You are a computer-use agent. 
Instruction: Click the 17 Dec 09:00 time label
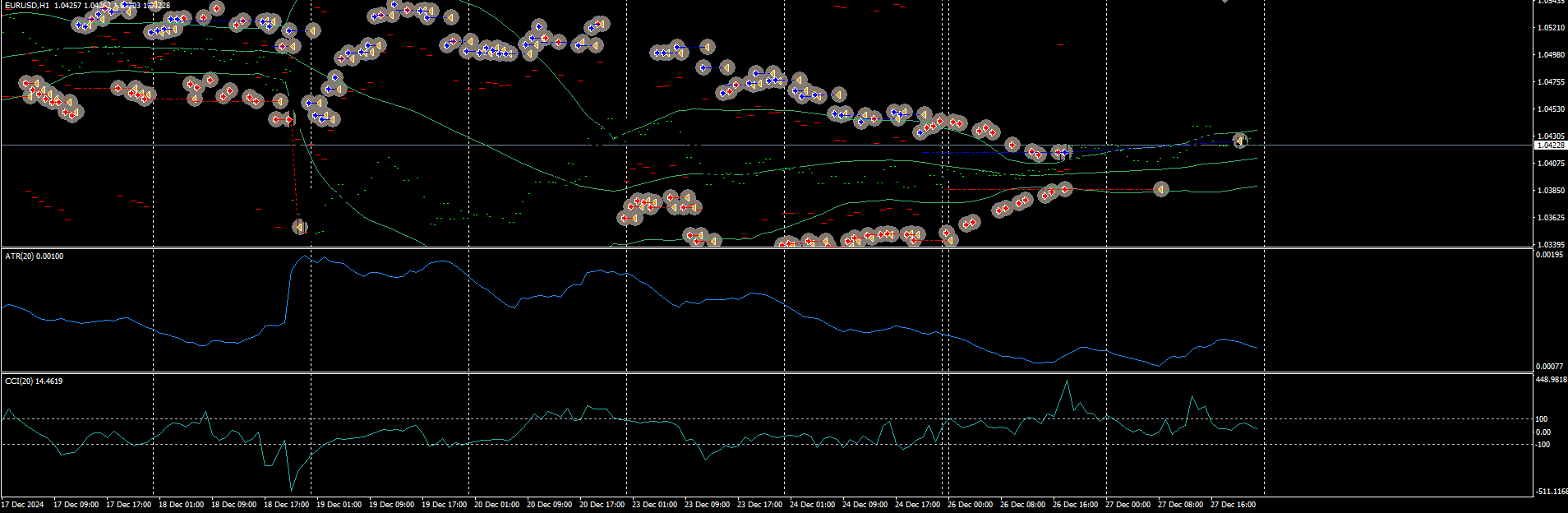(76, 505)
